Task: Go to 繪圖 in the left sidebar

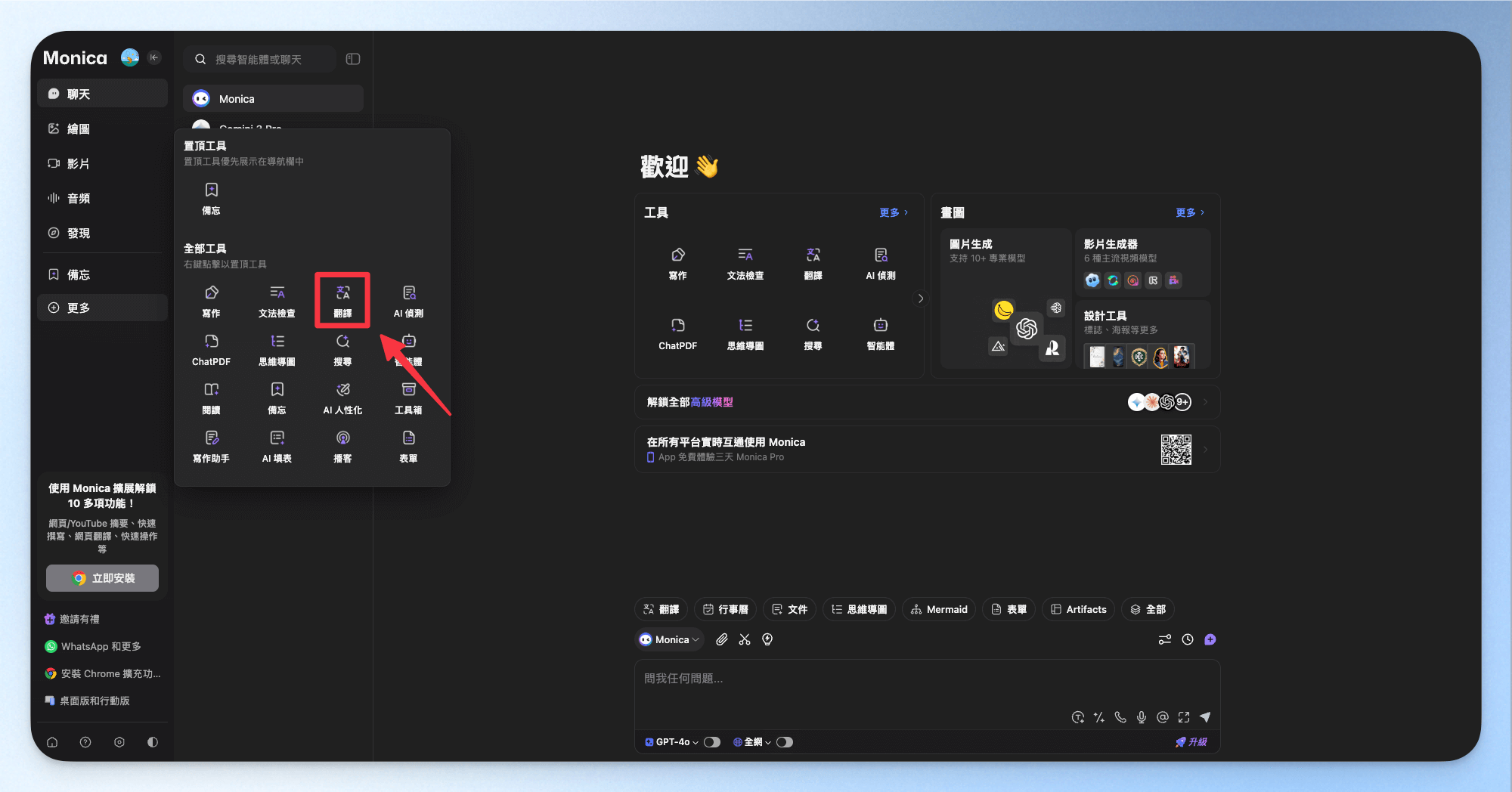Action: click(x=78, y=129)
